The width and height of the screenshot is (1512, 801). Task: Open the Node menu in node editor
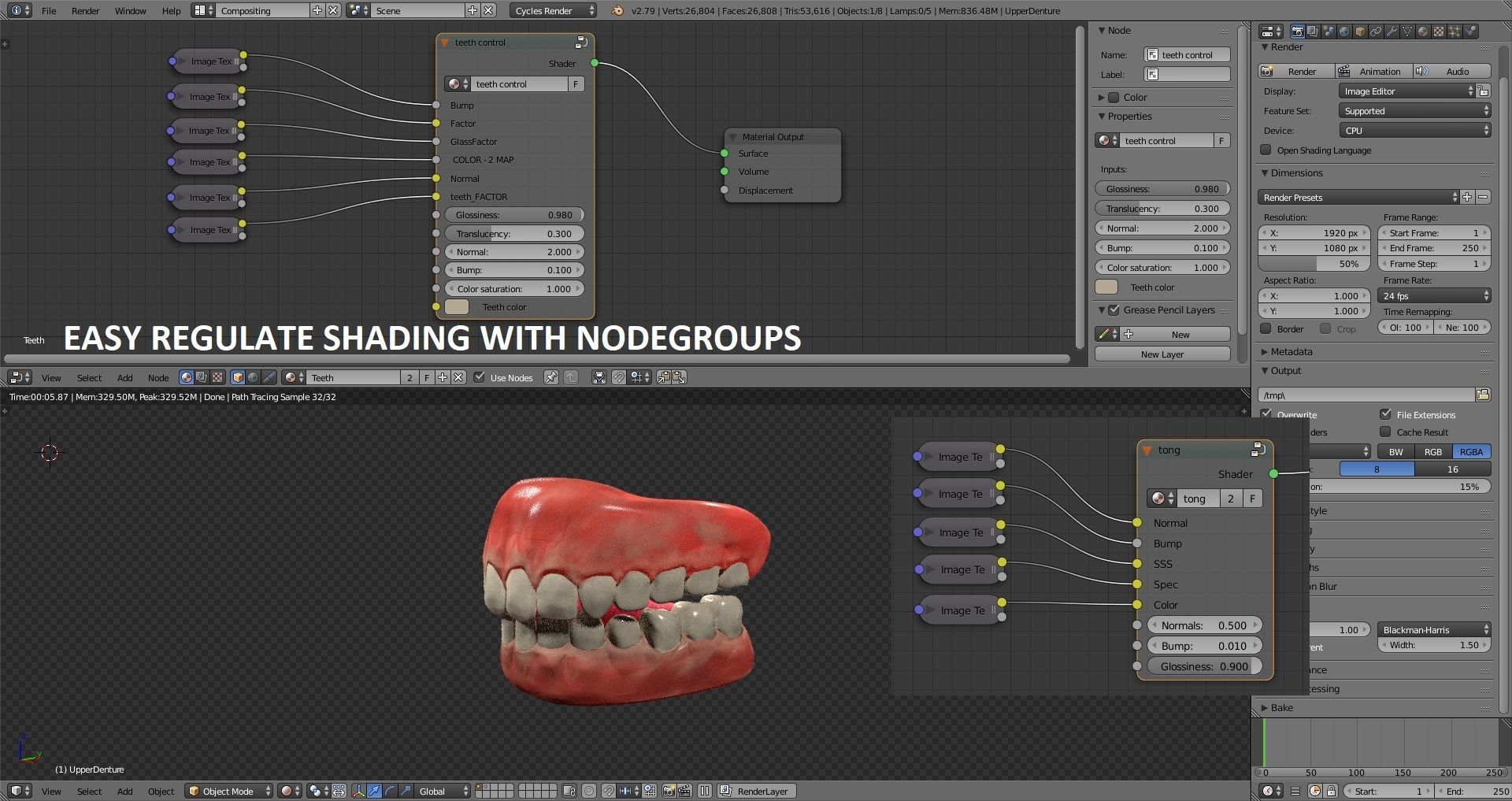click(x=158, y=377)
